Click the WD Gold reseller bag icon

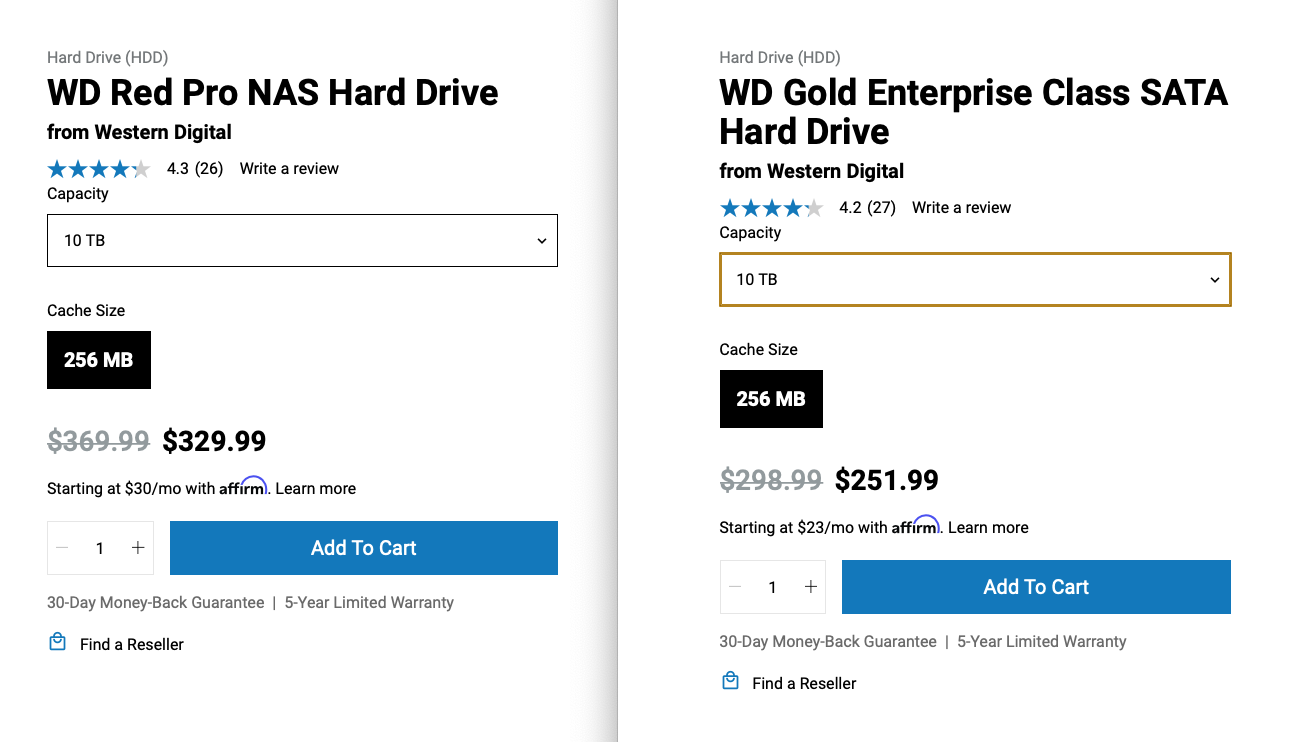[x=730, y=681]
